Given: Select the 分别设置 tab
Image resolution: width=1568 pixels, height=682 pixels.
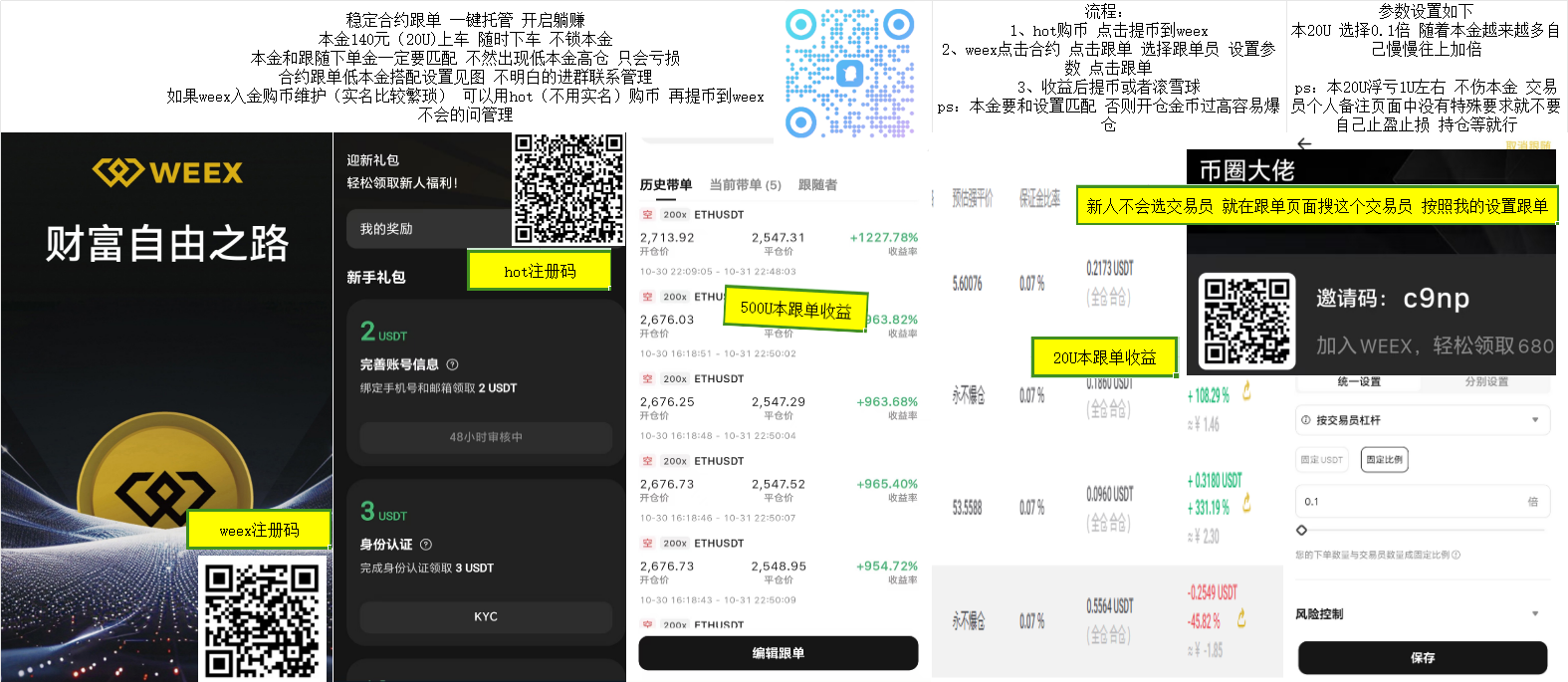Looking at the screenshot, I should (1486, 381).
